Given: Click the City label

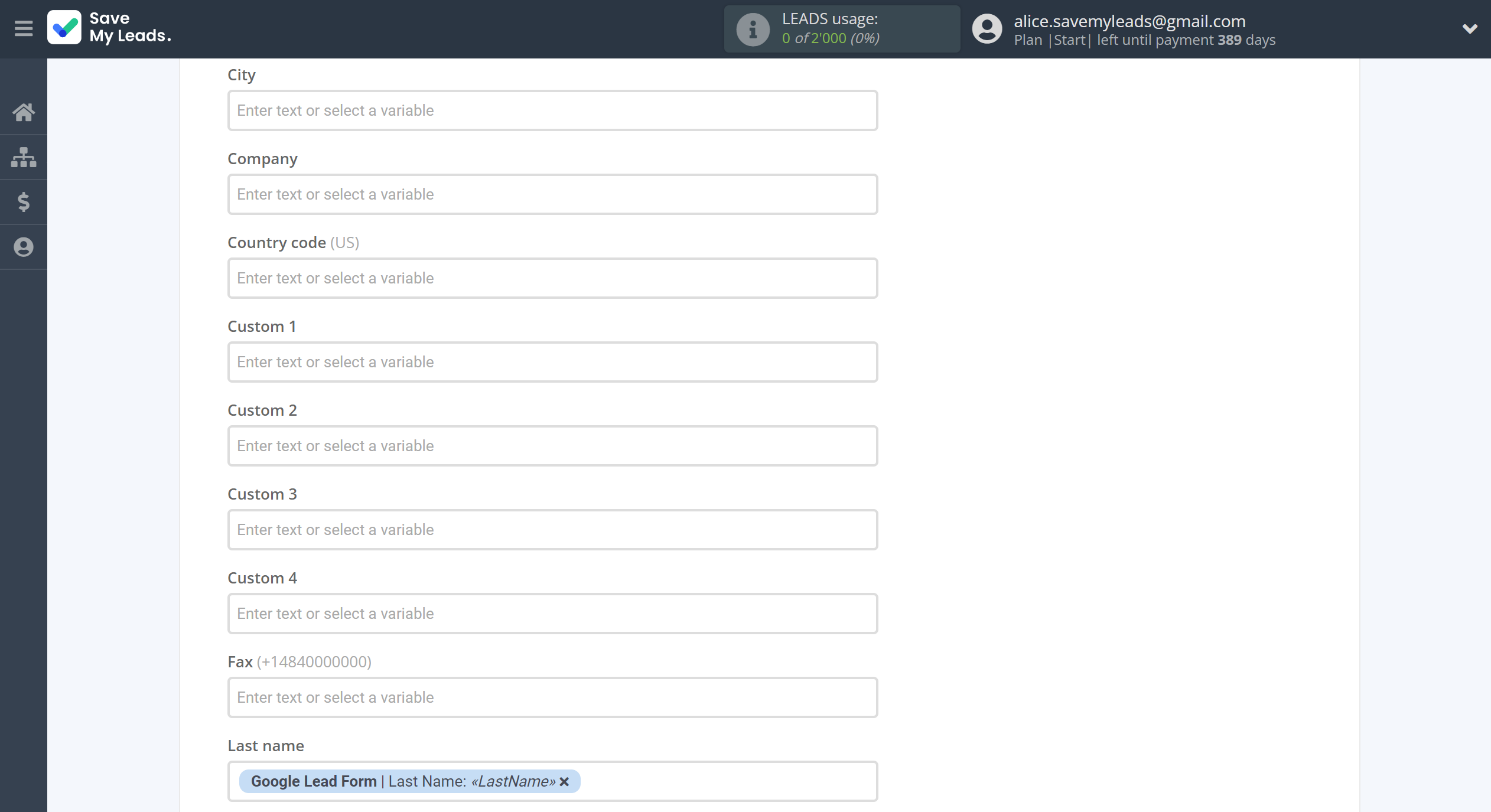Looking at the screenshot, I should 242,76.
